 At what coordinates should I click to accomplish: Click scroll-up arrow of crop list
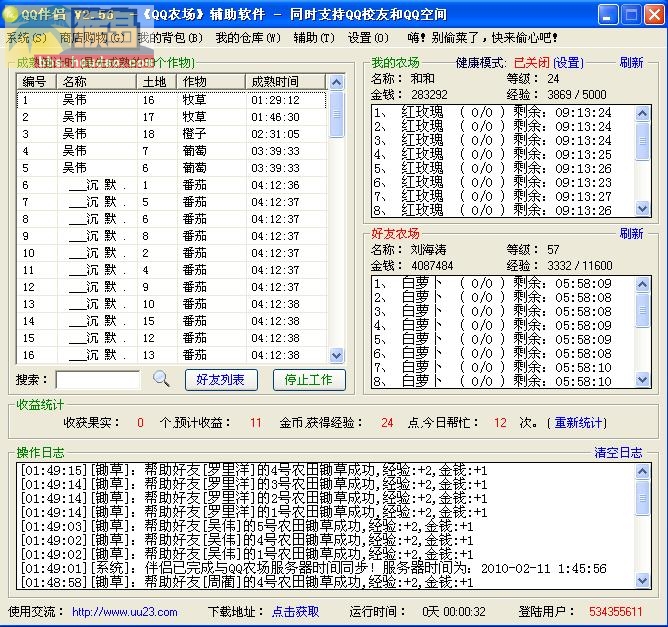pyautogui.click(x=337, y=82)
